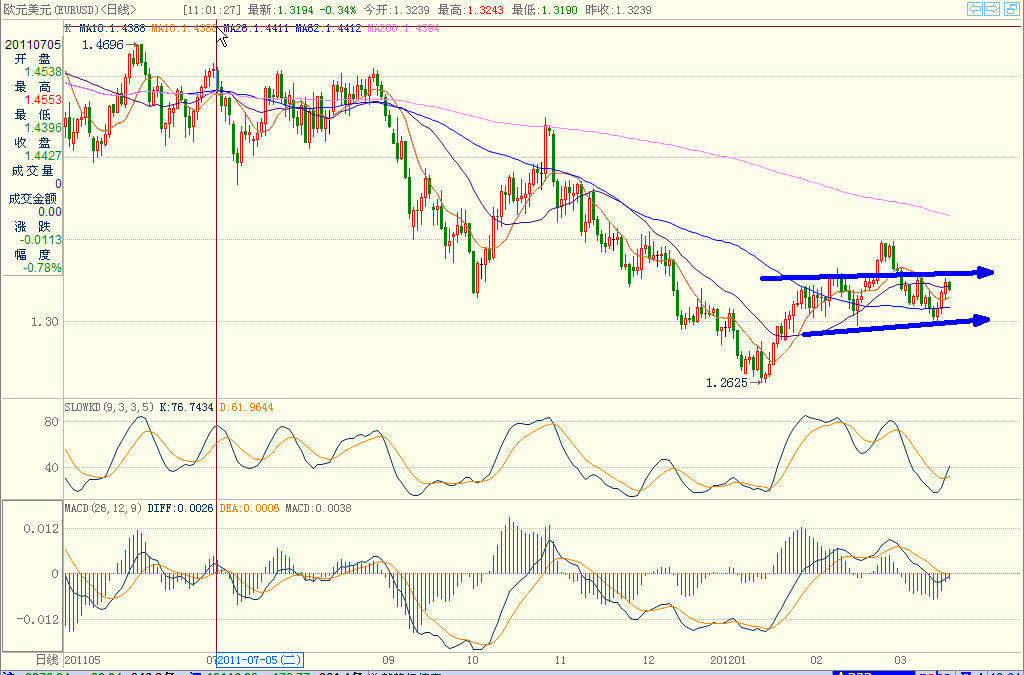Image resolution: width=1024 pixels, height=675 pixels.
Task: Click the 09 month label on time axis
Action: 389,660
